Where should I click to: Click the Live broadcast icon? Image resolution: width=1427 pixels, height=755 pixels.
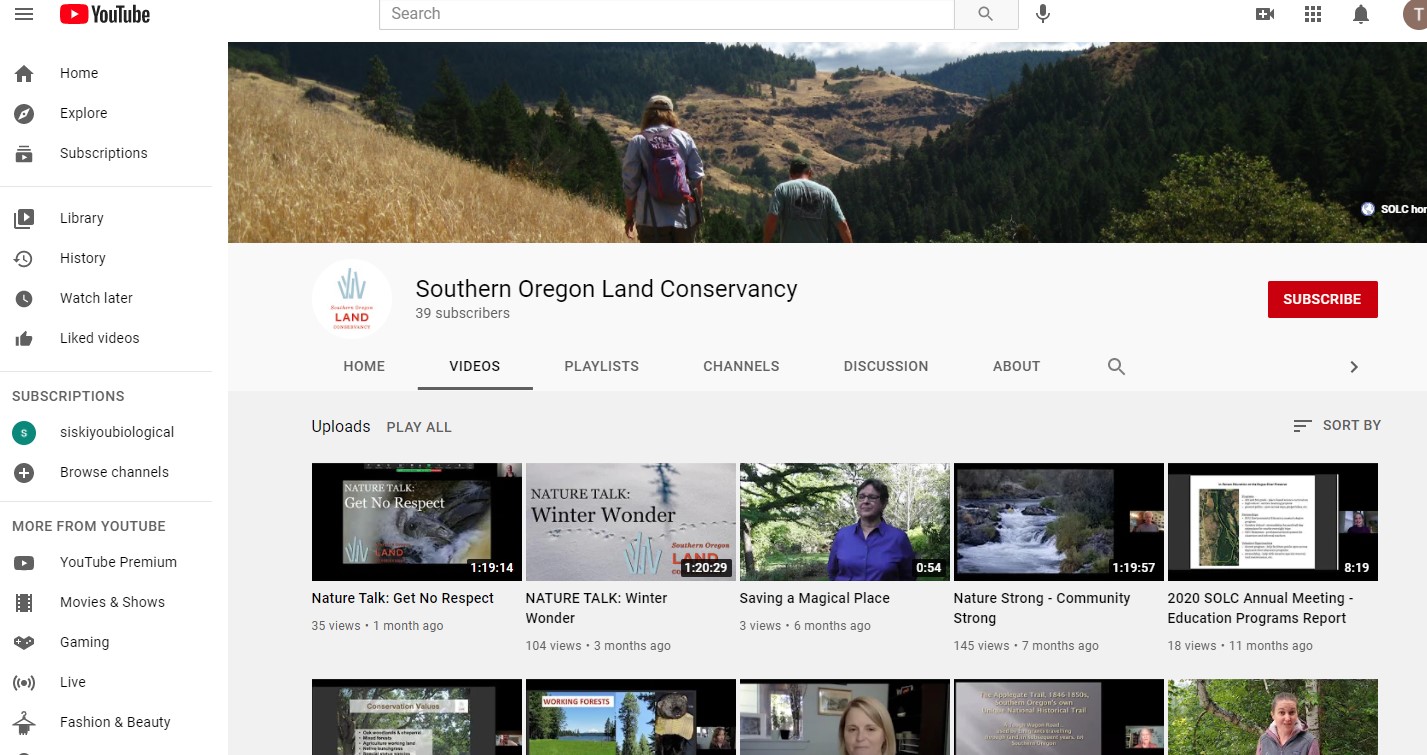tap(24, 682)
